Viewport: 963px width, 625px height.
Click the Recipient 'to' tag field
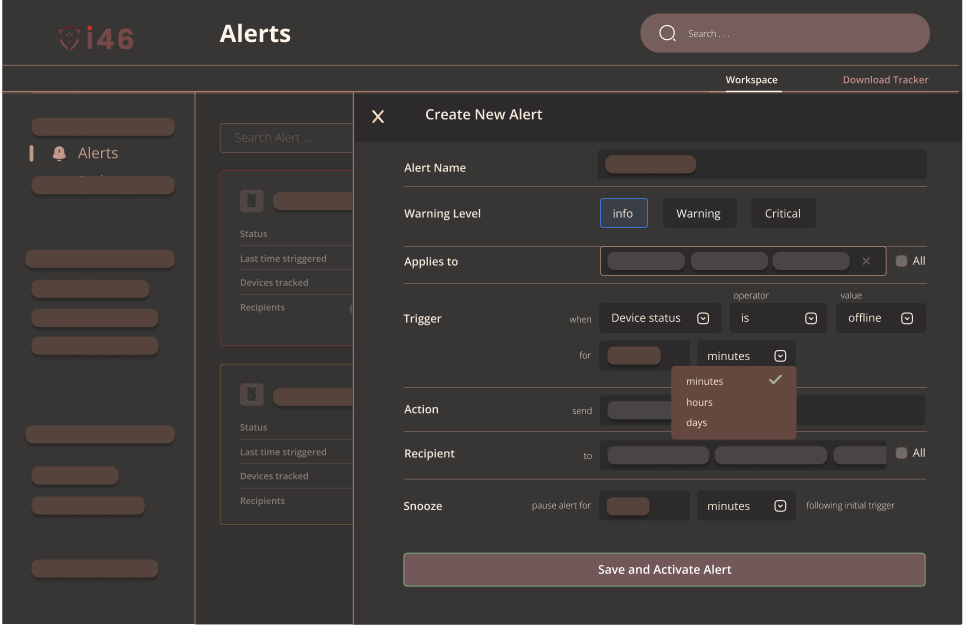[x=743, y=455]
